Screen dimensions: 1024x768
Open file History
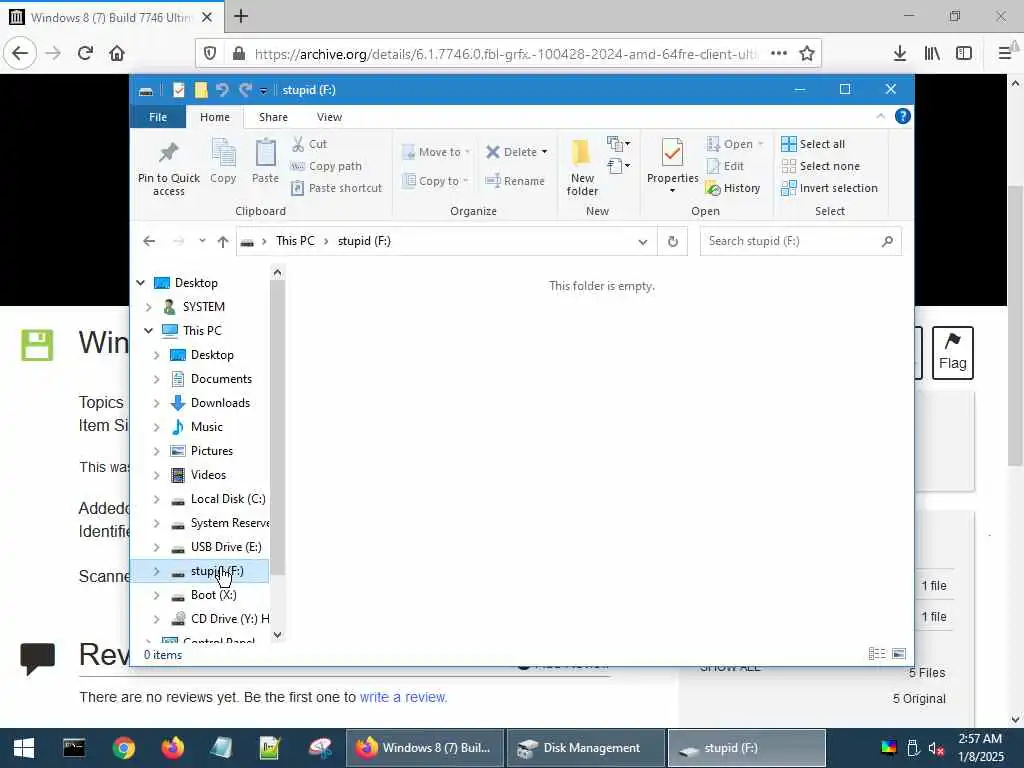[733, 188]
